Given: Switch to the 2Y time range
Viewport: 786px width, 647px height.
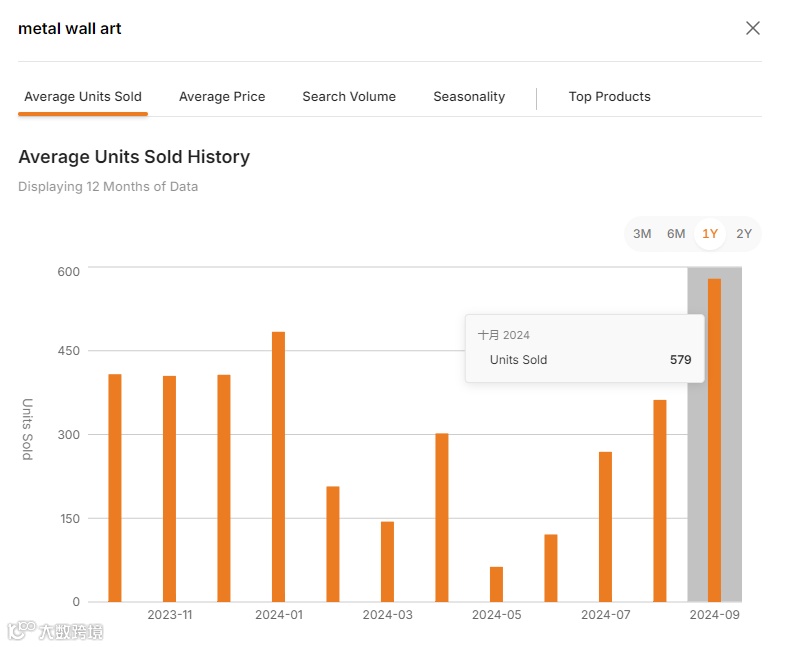Looking at the screenshot, I should click(x=744, y=234).
